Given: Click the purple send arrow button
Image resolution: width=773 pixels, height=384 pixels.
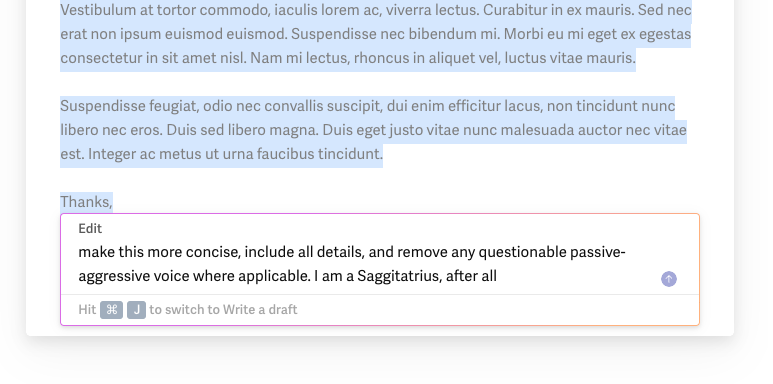Looking at the screenshot, I should point(668,279).
